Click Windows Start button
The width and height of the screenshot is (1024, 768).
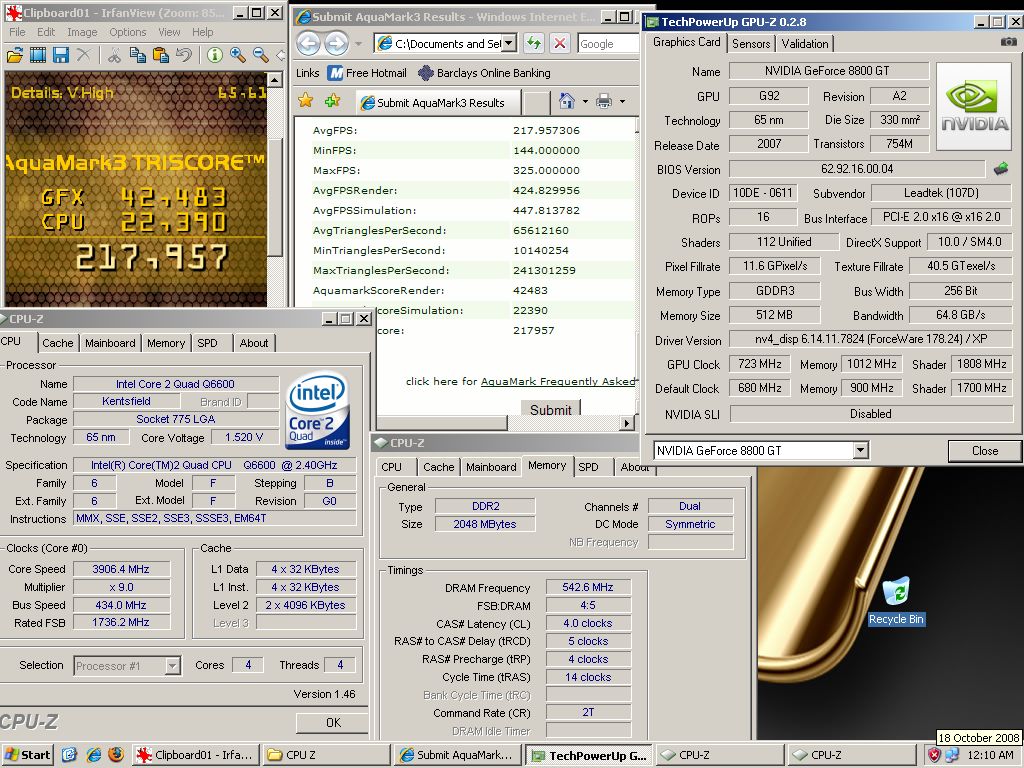[27, 755]
